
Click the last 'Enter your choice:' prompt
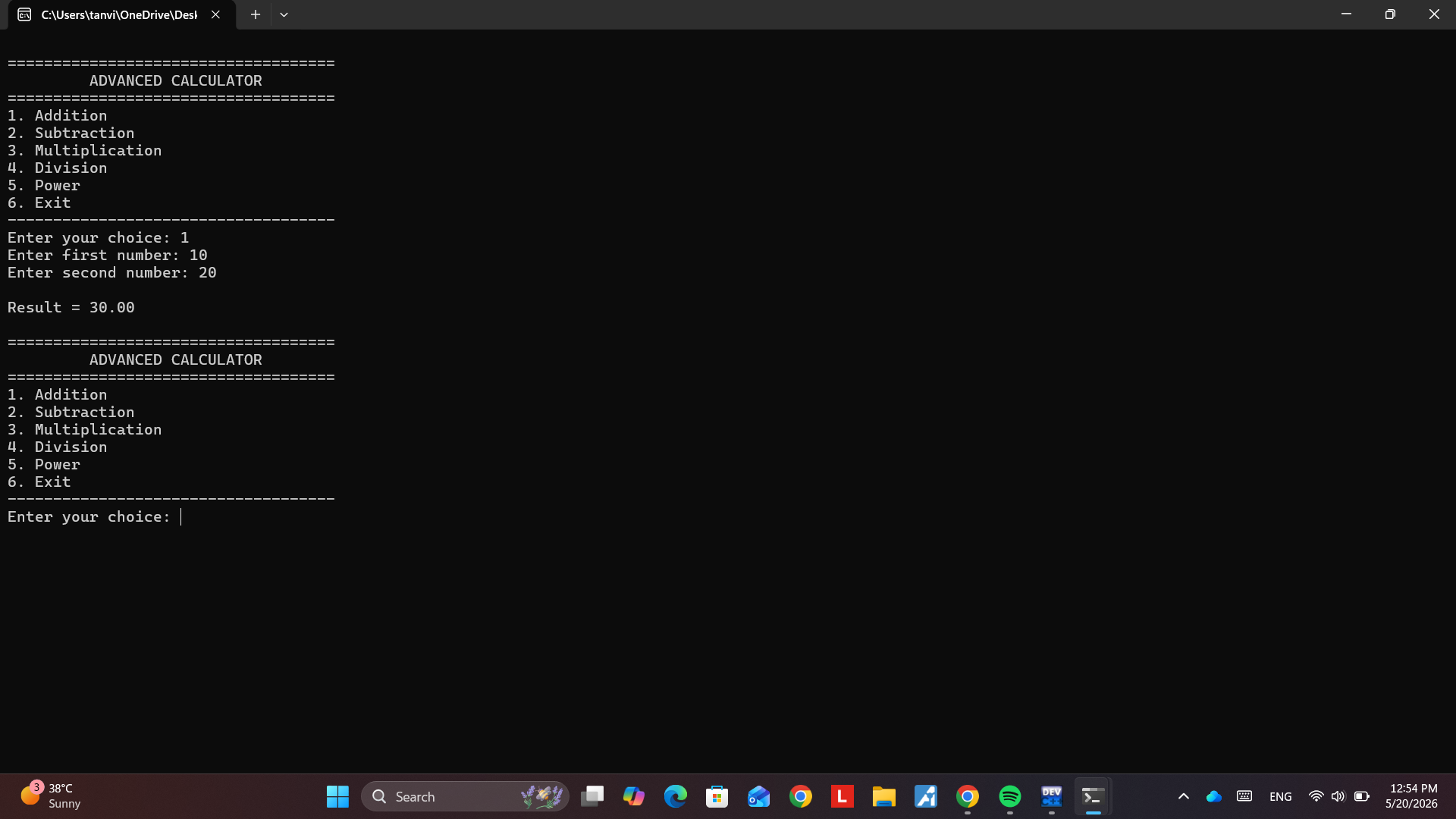(x=89, y=516)
